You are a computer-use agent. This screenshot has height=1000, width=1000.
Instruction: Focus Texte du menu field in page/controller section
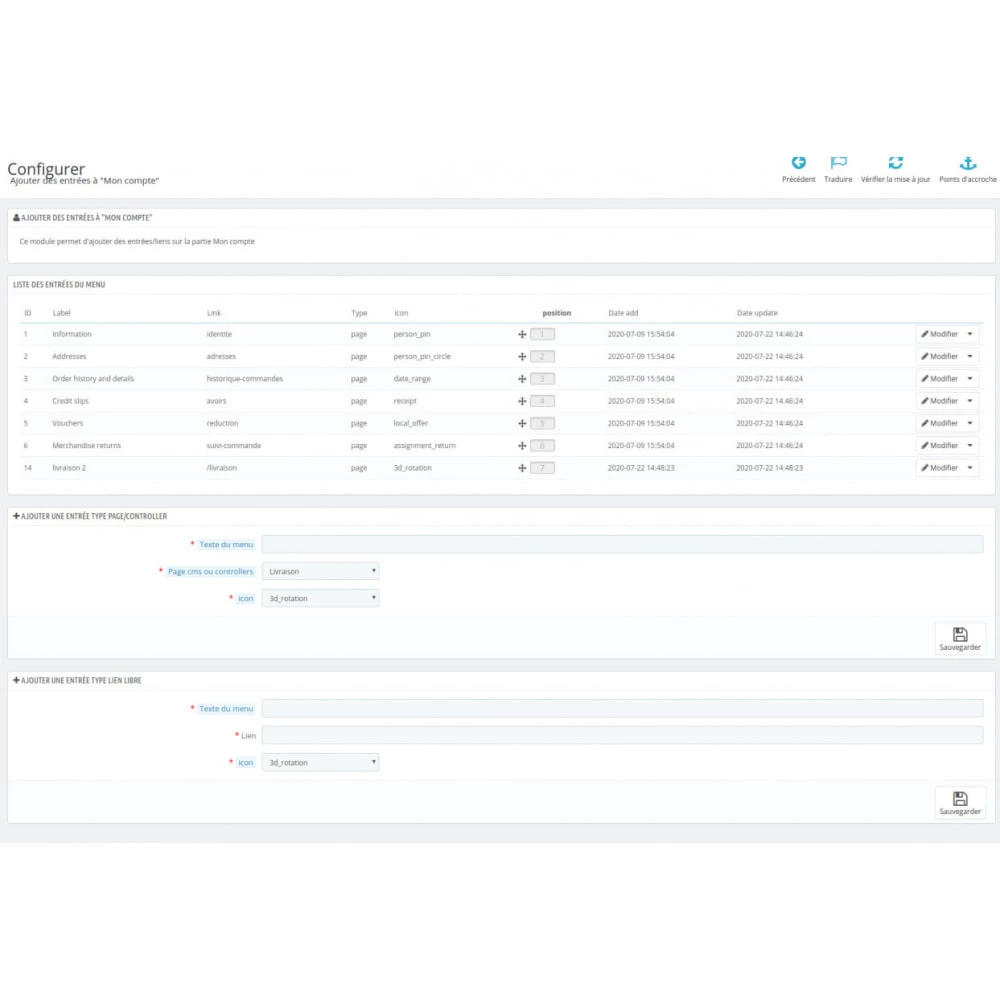coord(622,544)
